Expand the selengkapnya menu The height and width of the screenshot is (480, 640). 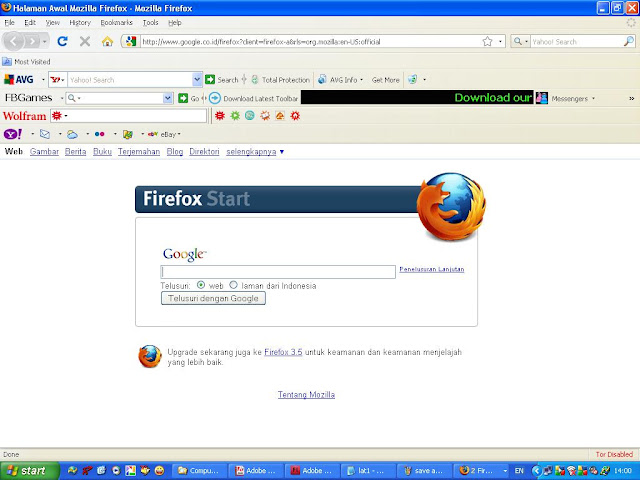(x=255, y=151)
